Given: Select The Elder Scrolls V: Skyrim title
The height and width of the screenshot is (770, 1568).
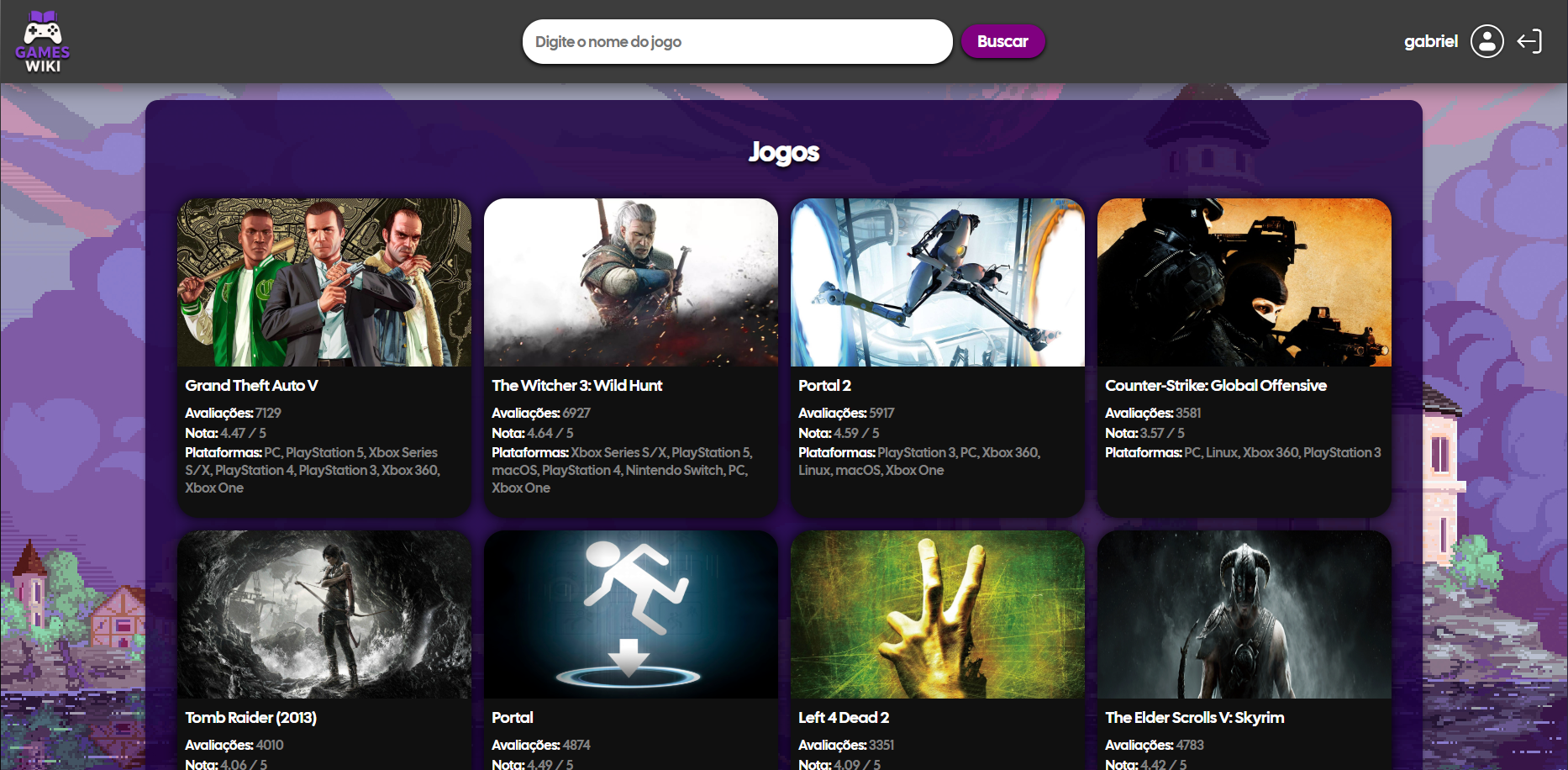Looking at the screenshot, I should (1195, 718).
